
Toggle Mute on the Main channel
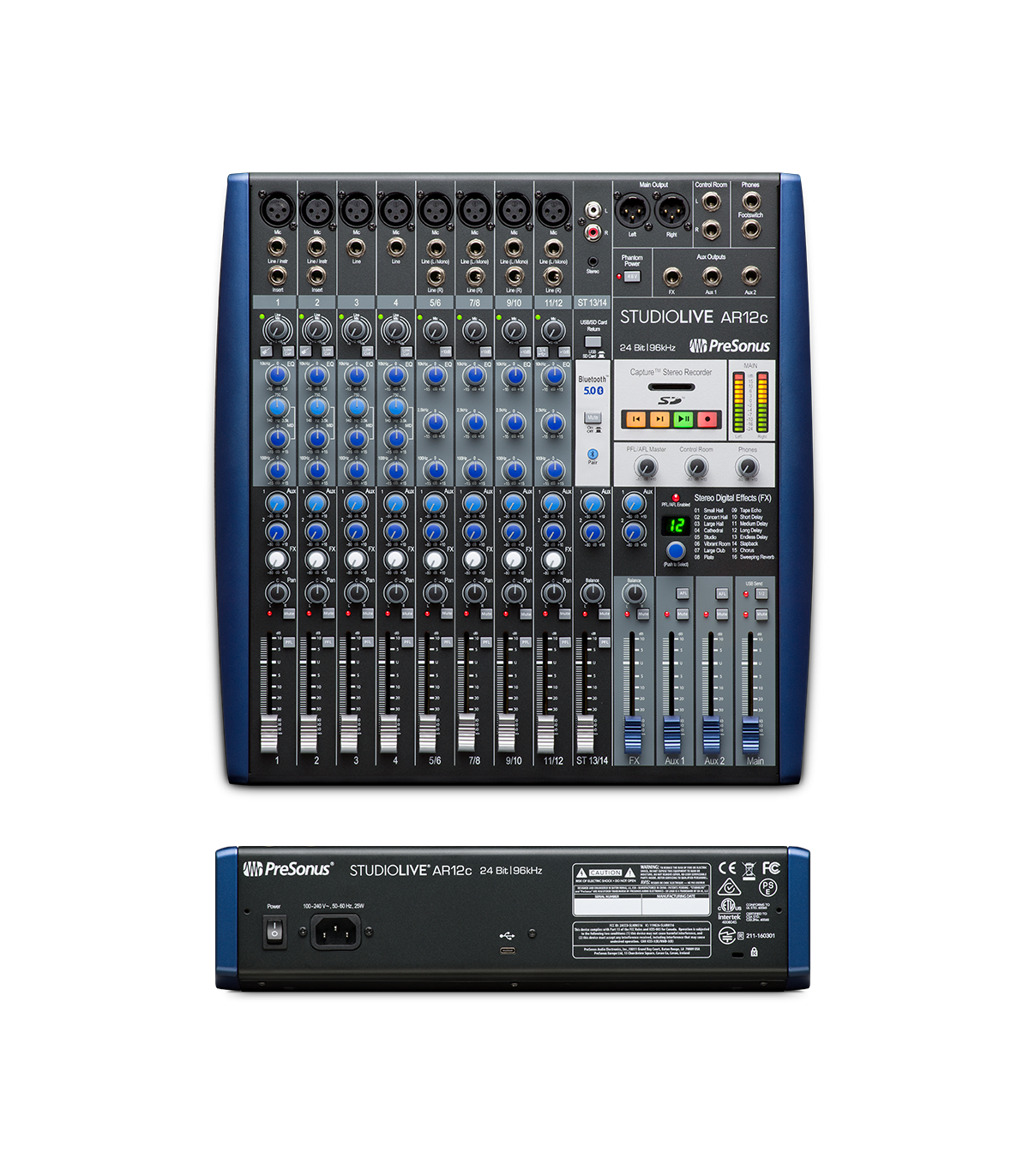761,615
